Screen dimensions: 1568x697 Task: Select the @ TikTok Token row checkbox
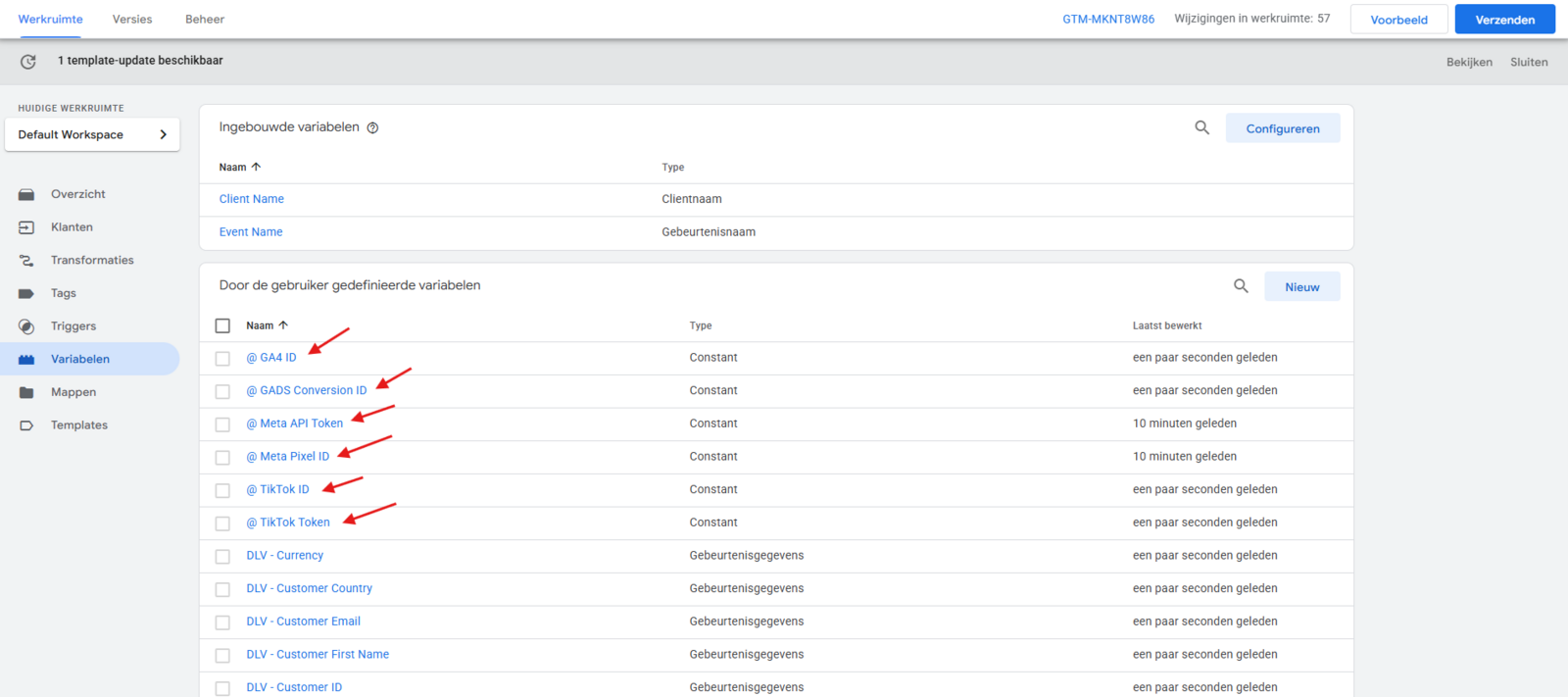click(x=222, y=523)
